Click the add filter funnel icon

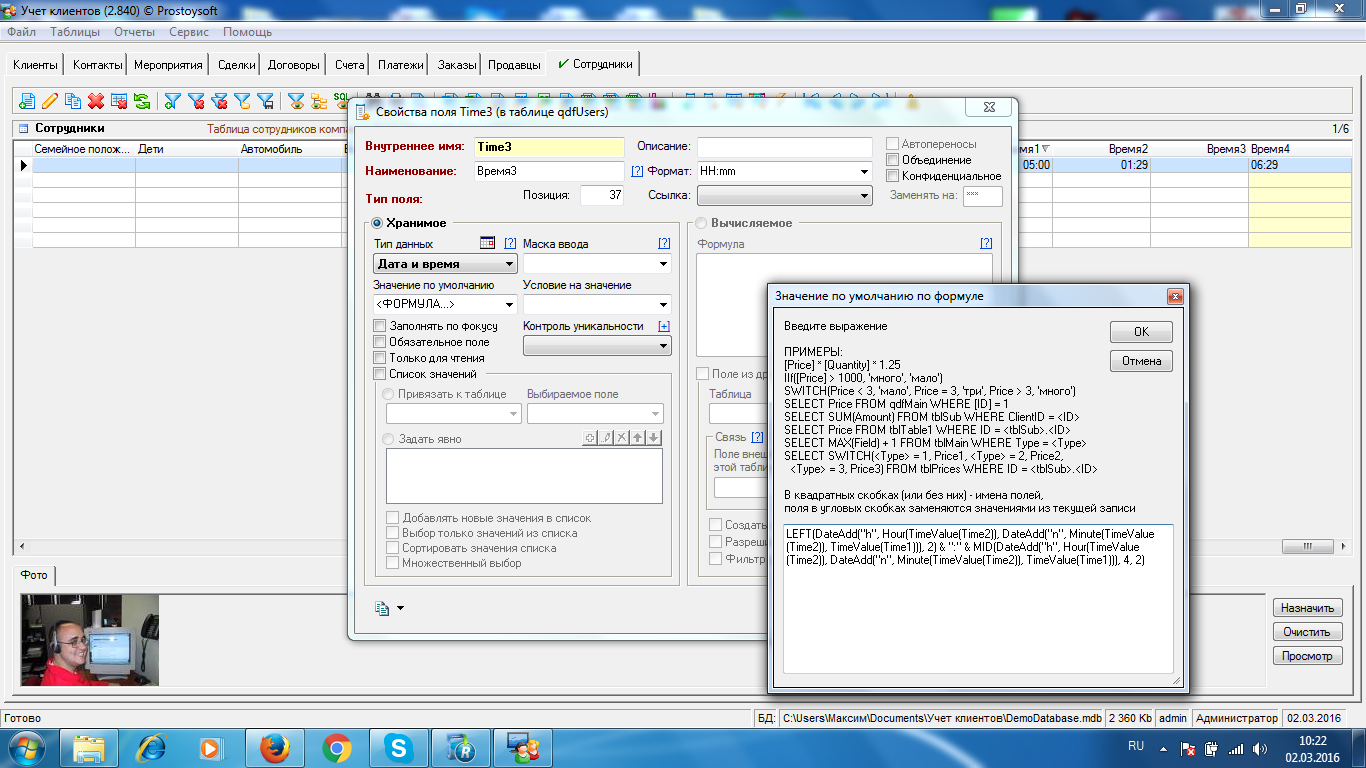point(173,101)
